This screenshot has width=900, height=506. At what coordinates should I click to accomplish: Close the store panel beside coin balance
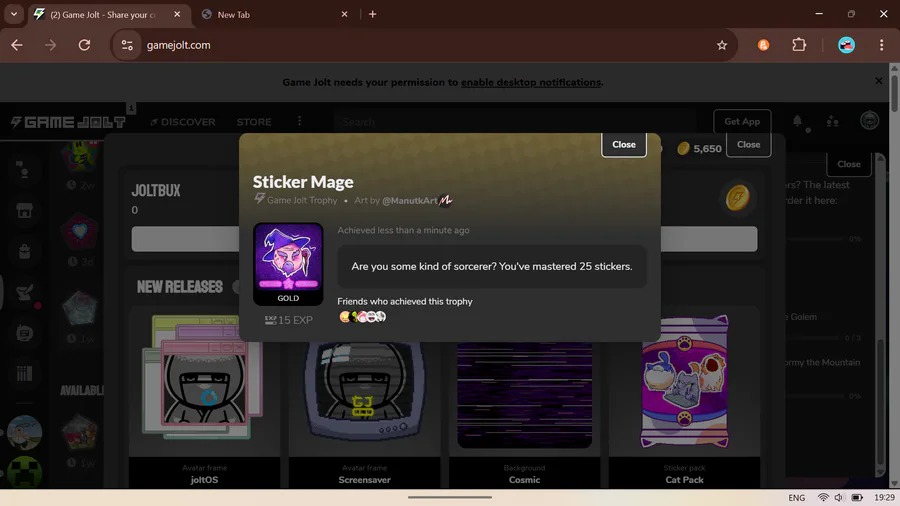748,145
